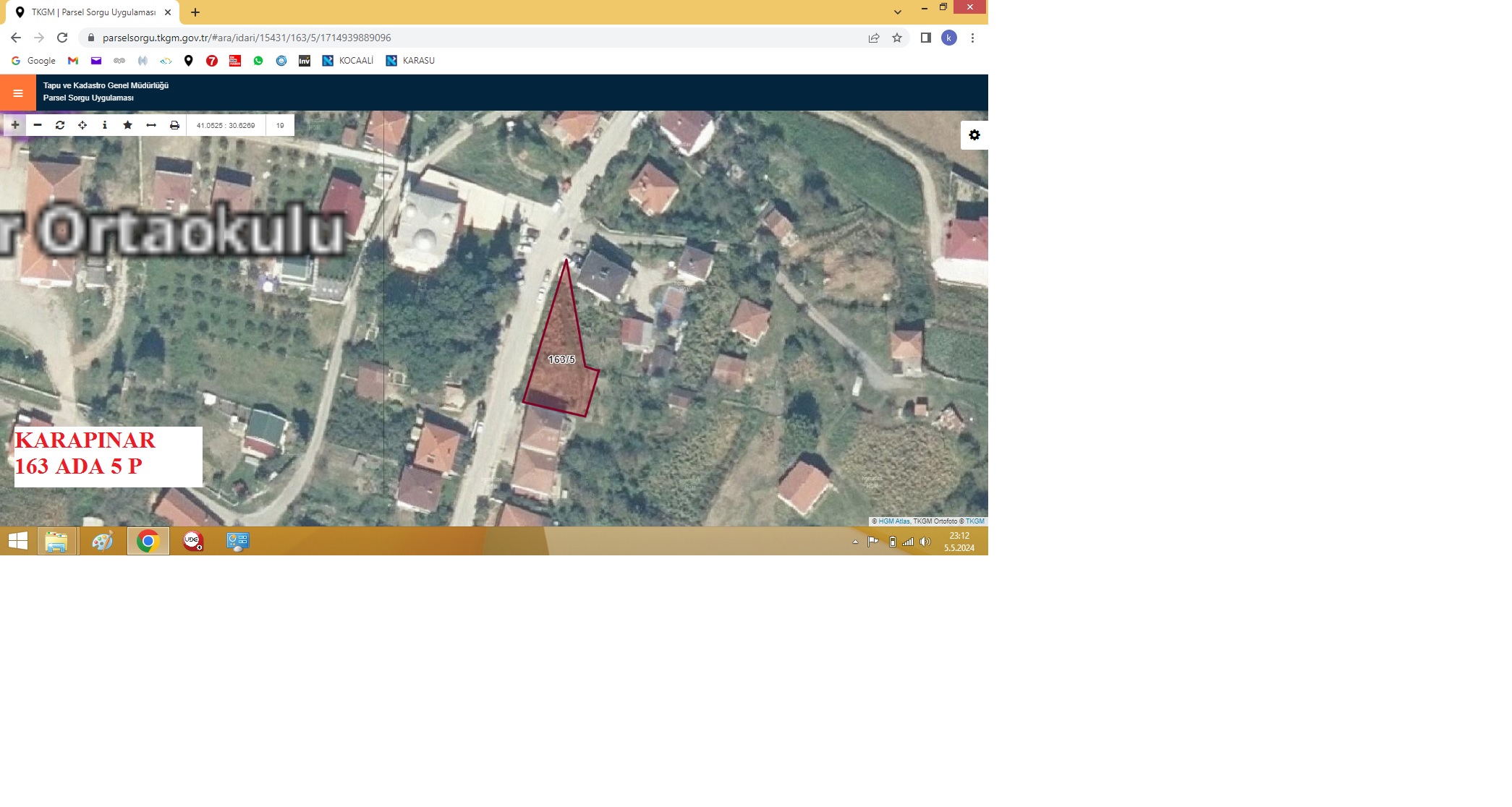
Task: Open a new browser tab
Action: (x=195, y=12)
